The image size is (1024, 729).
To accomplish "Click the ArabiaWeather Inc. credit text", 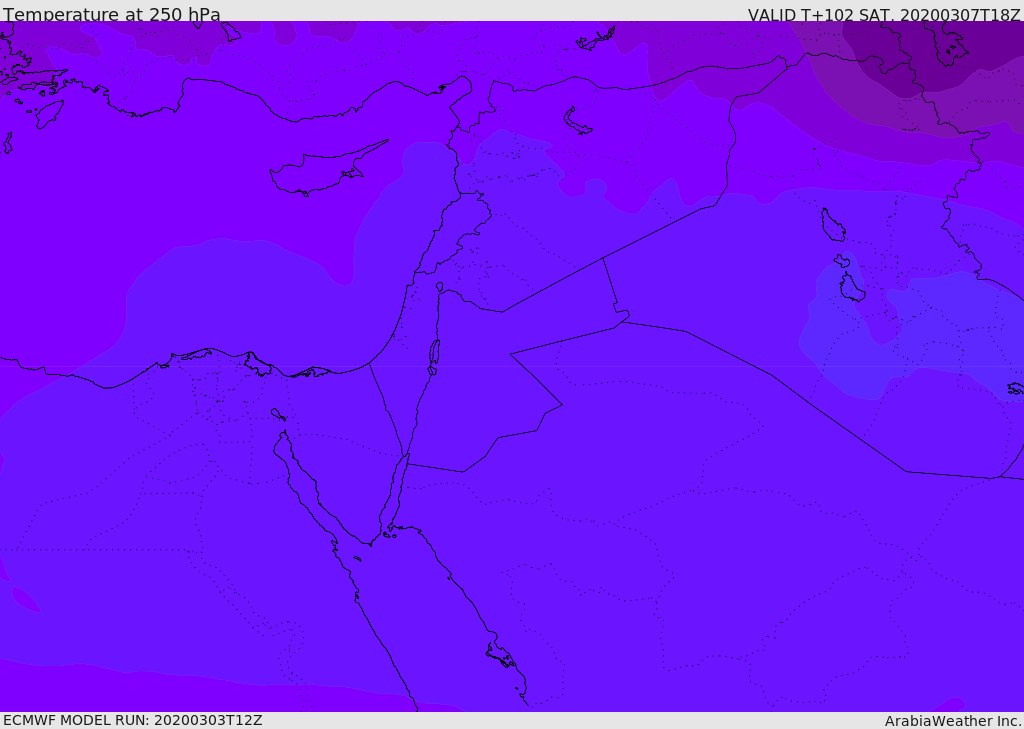I will 953,721.
